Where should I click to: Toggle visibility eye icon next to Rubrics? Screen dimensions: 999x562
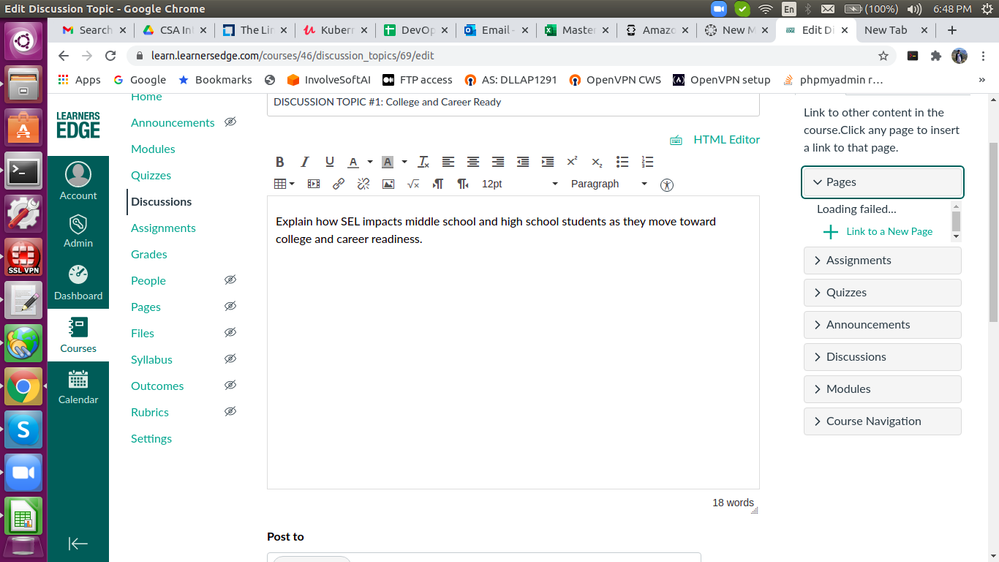click(230, 412)
